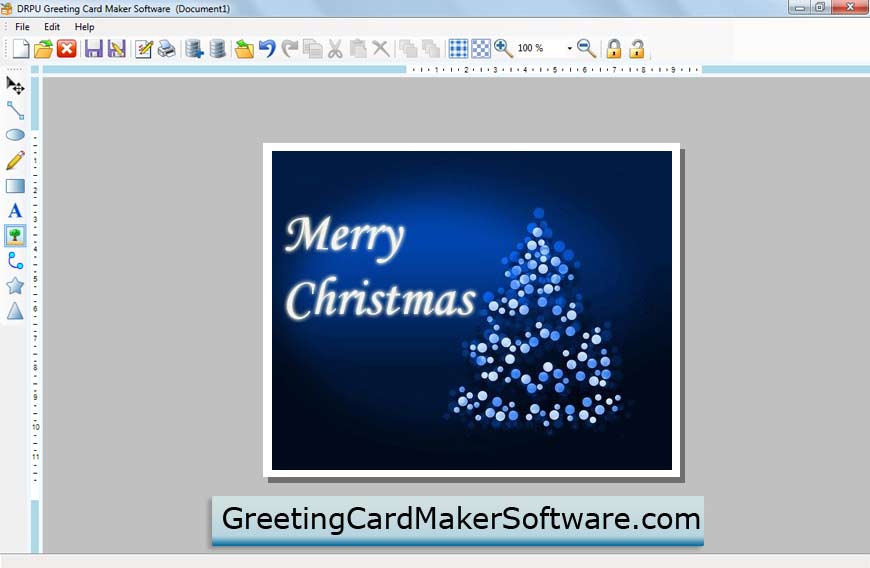
Task: Create a new blank document
Action: 21,49
